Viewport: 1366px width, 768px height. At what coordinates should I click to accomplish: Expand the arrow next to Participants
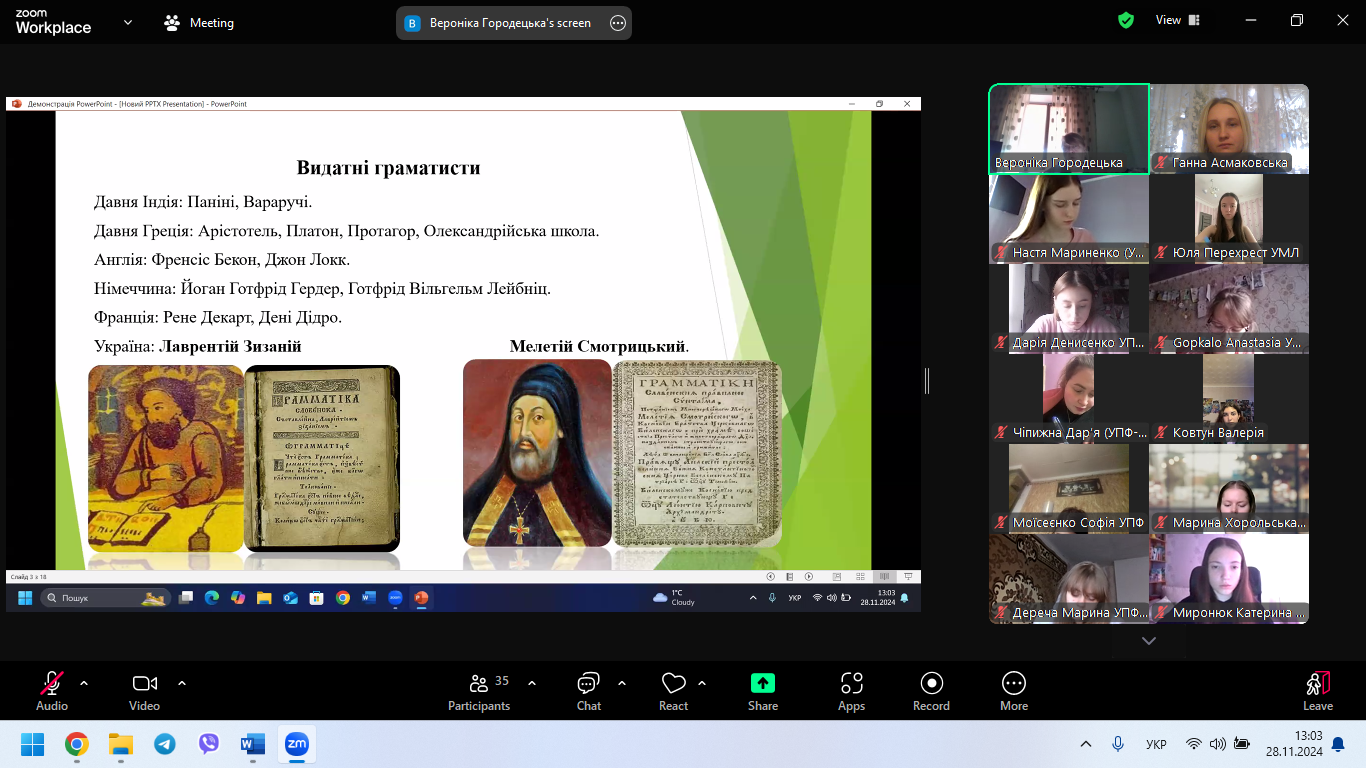coord(532,683)
